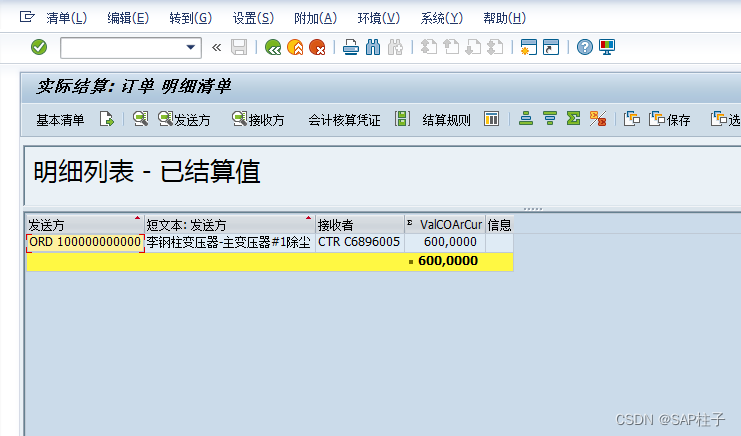The height and width of the screenshot is (436, 741).
Task: Click the SAP window menu icon
Action: [x=27, y=17]
